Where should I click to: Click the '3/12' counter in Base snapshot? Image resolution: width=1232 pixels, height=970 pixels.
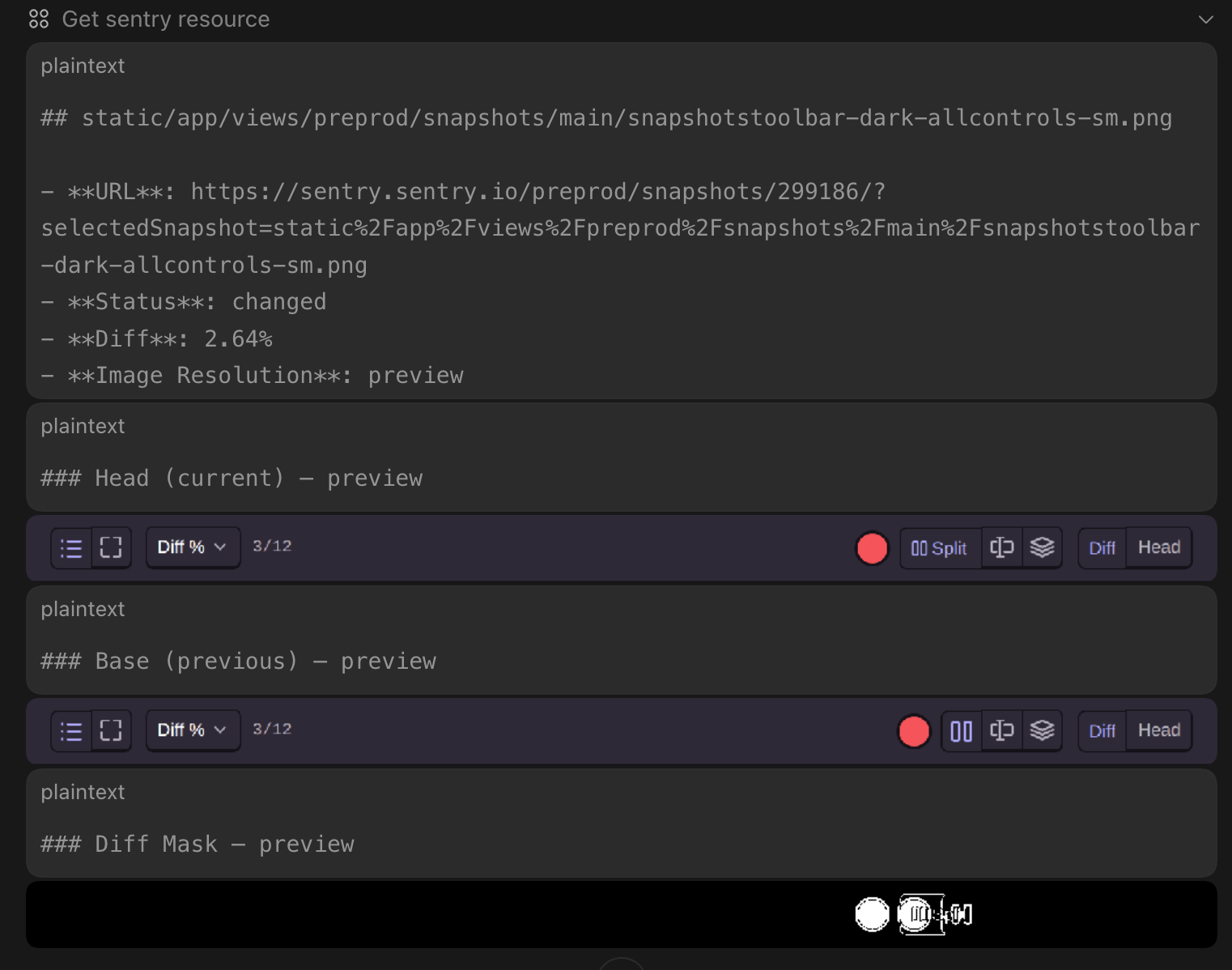[x=272, y=730]
